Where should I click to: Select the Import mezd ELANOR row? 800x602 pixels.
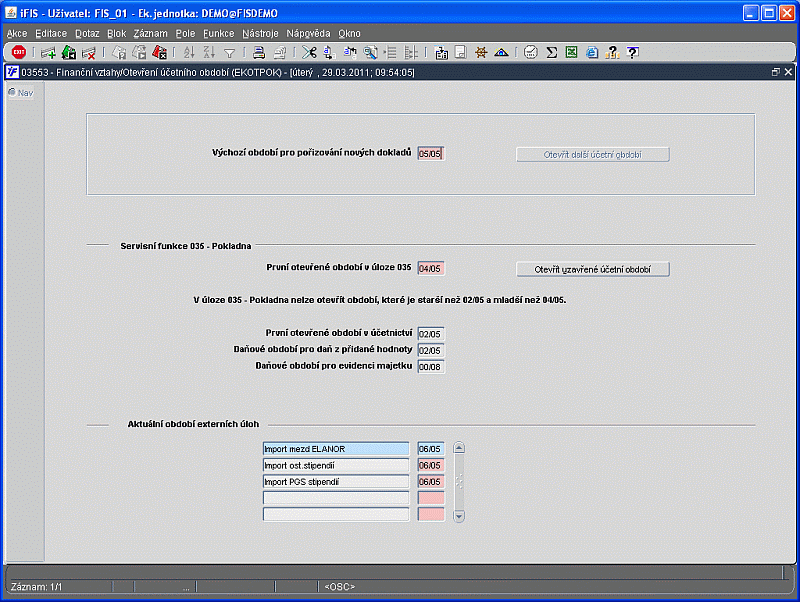pyautogui.click(x=336, y=449)
